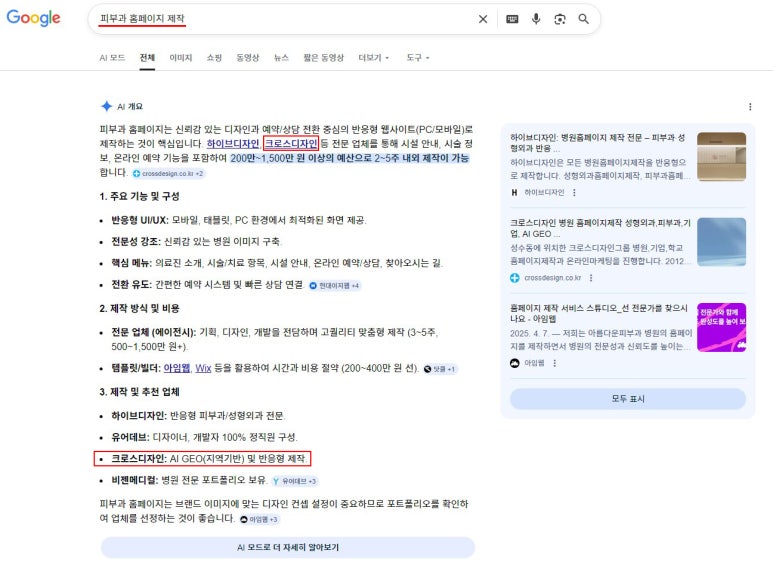Click the highlighted 200만~1,500만 원 budget text
The height and width of the screenshot is (566, 773).
(350, 158)
